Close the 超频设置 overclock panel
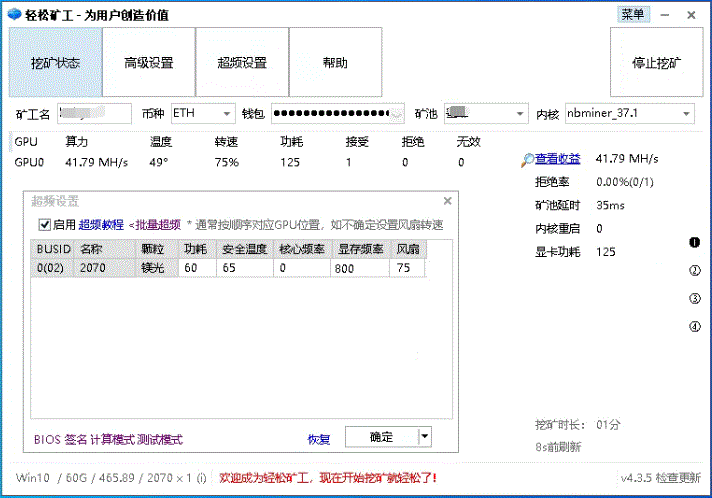This screenshot has width=712, height=498. coord(448,201)
